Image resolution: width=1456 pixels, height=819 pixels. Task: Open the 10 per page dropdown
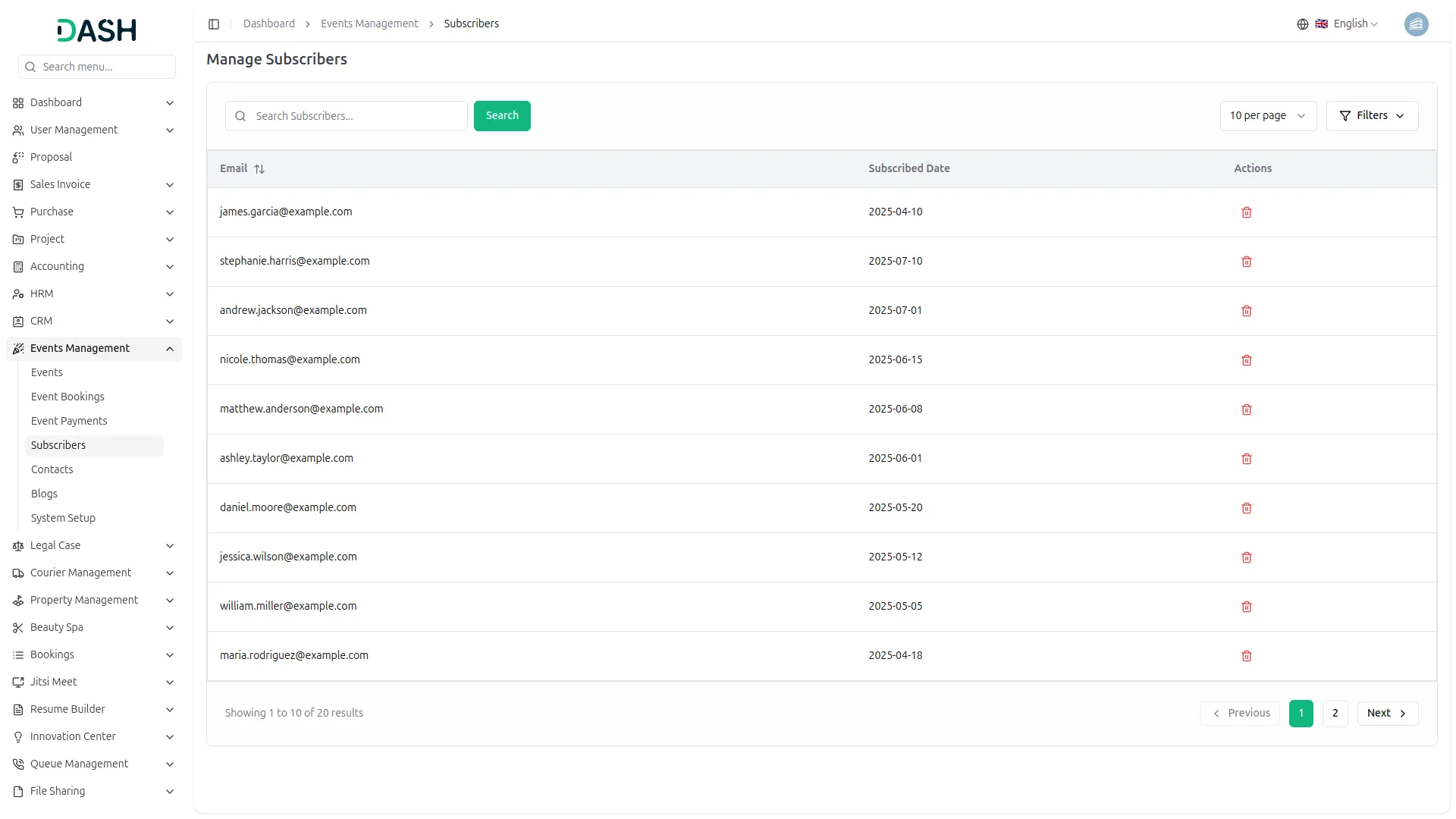[1267, 116]
